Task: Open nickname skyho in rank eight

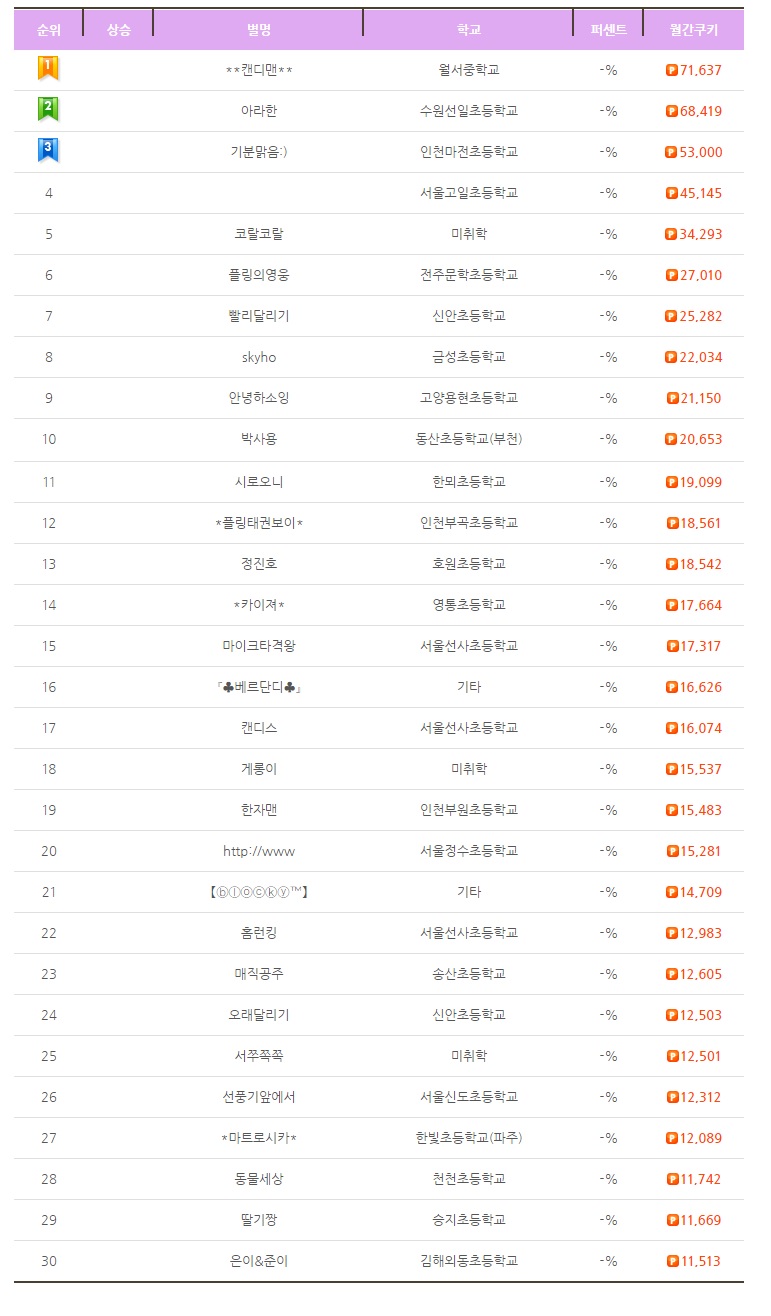Action: pos(259,357)
